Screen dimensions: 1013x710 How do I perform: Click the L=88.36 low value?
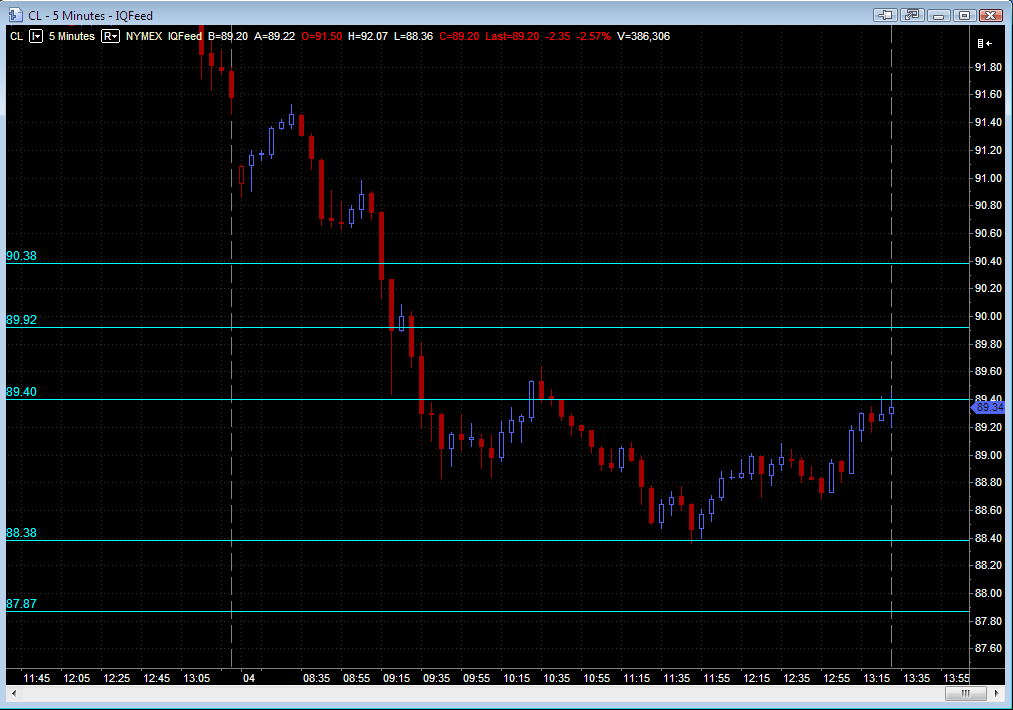pos(413,36)
